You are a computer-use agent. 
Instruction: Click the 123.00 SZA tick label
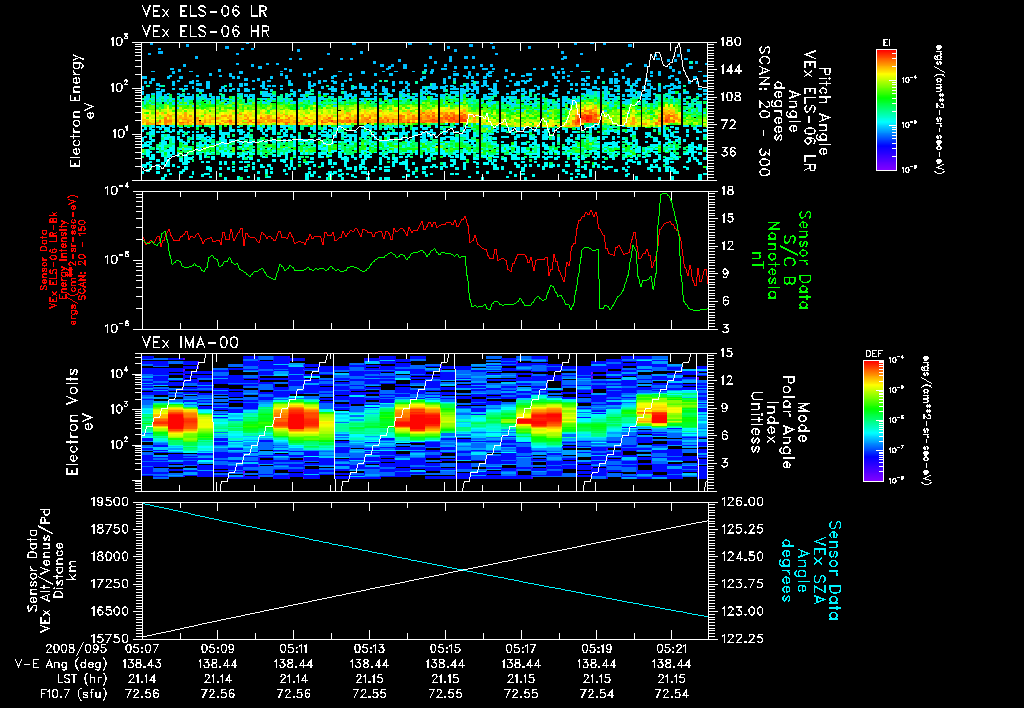point(741,611)
